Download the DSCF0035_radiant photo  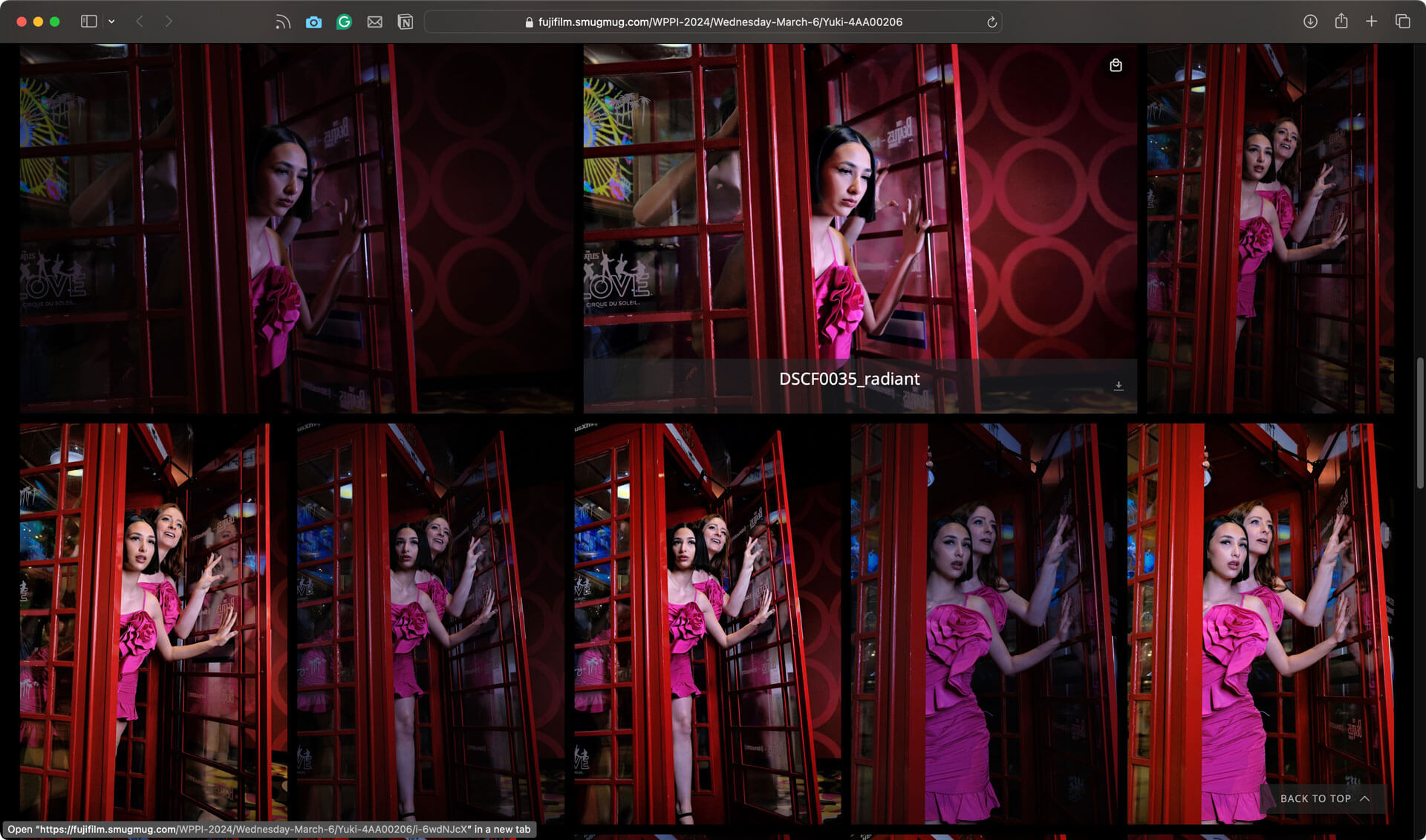pos(1119,385)
